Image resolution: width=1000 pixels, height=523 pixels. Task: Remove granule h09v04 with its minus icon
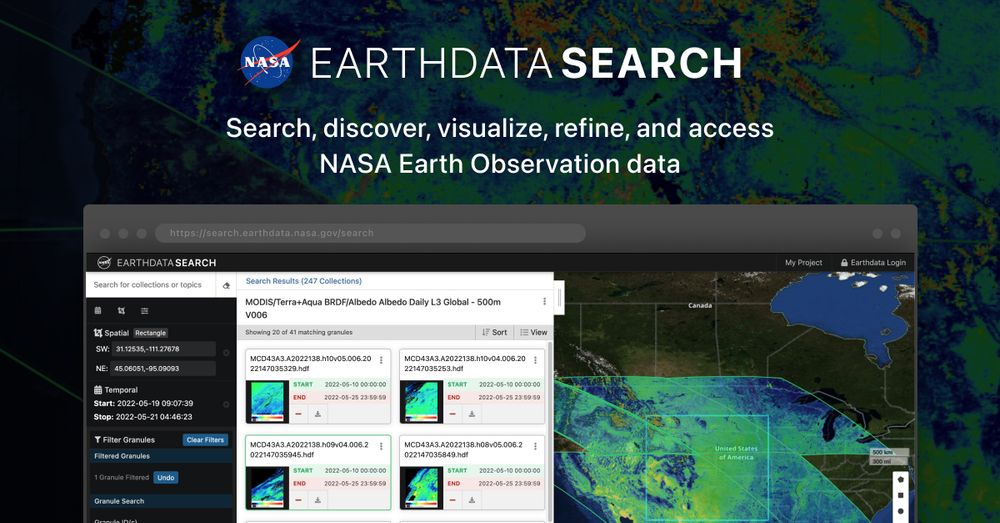(298, 500)
